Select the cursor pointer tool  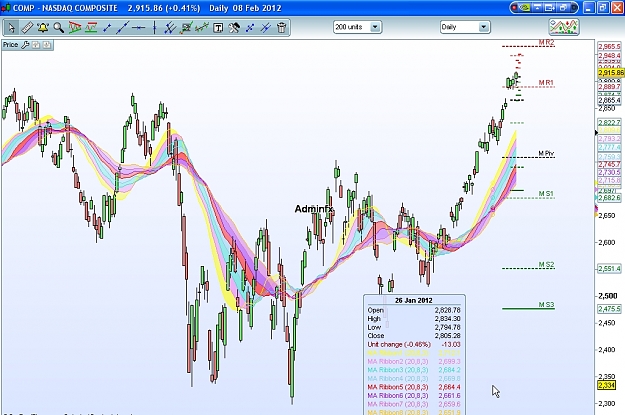[x=11, y=28]
